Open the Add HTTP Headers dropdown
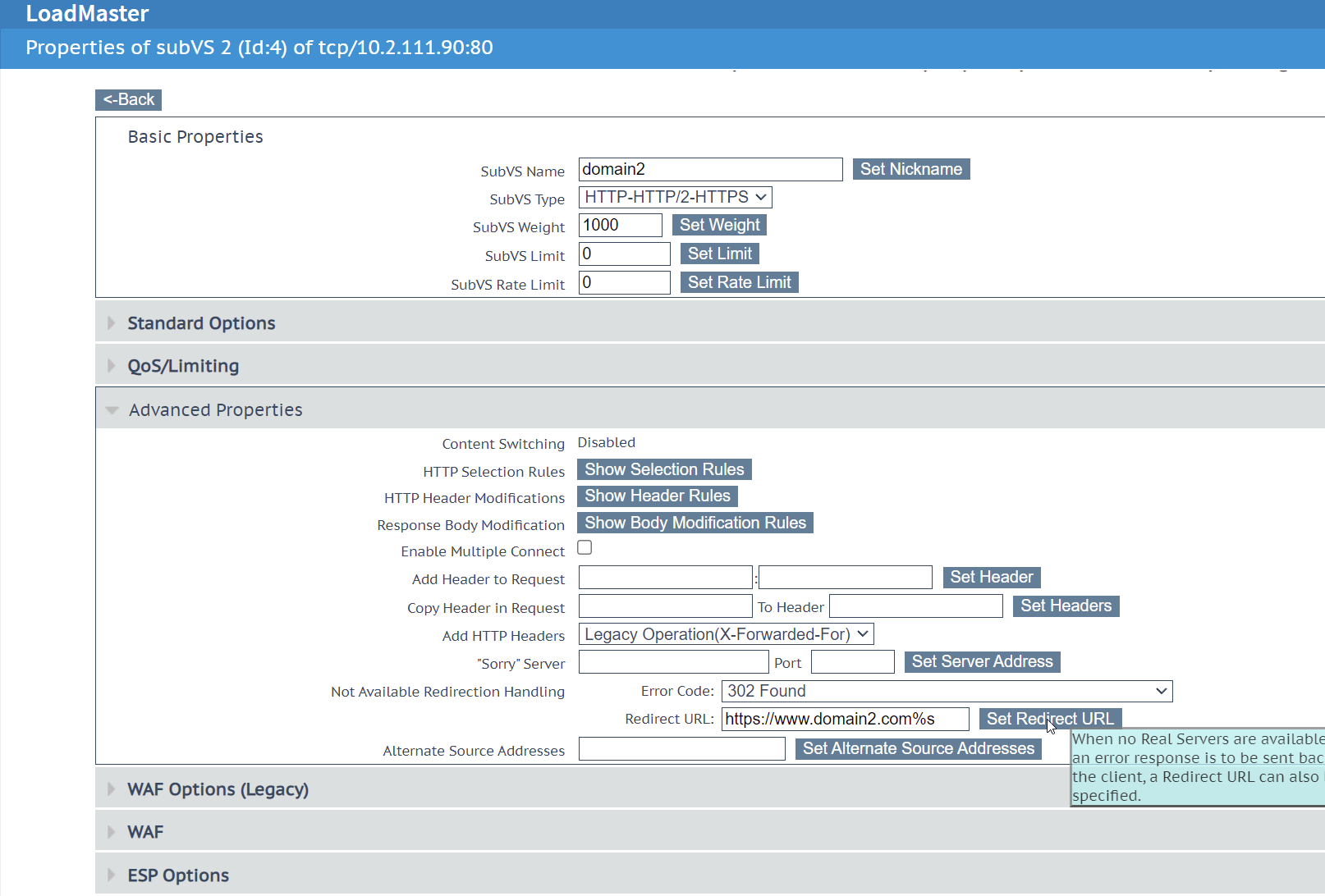The height and width of the screenshot is (896, 1325). click(x=727, y=634)
